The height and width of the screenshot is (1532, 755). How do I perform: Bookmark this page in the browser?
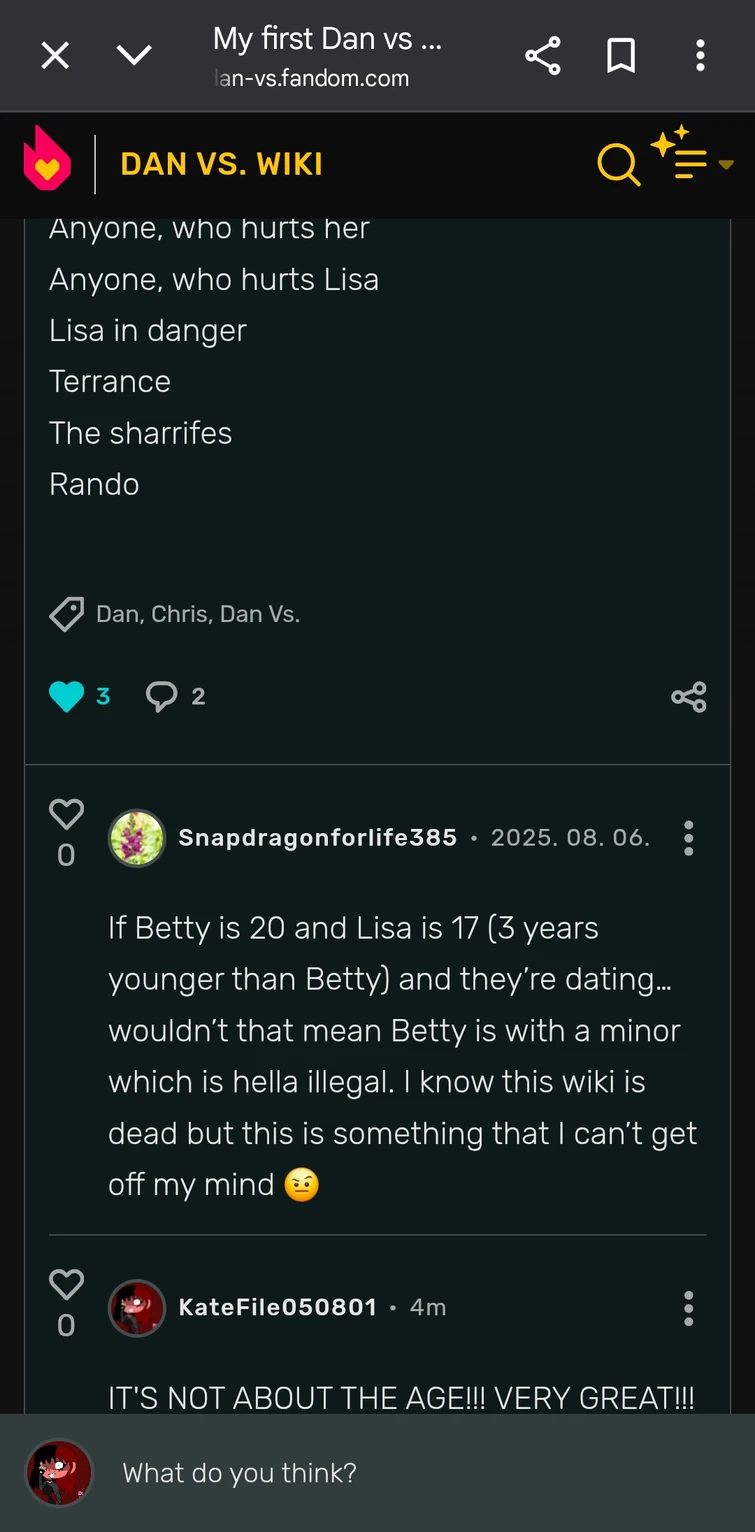[x=621, y=56]
